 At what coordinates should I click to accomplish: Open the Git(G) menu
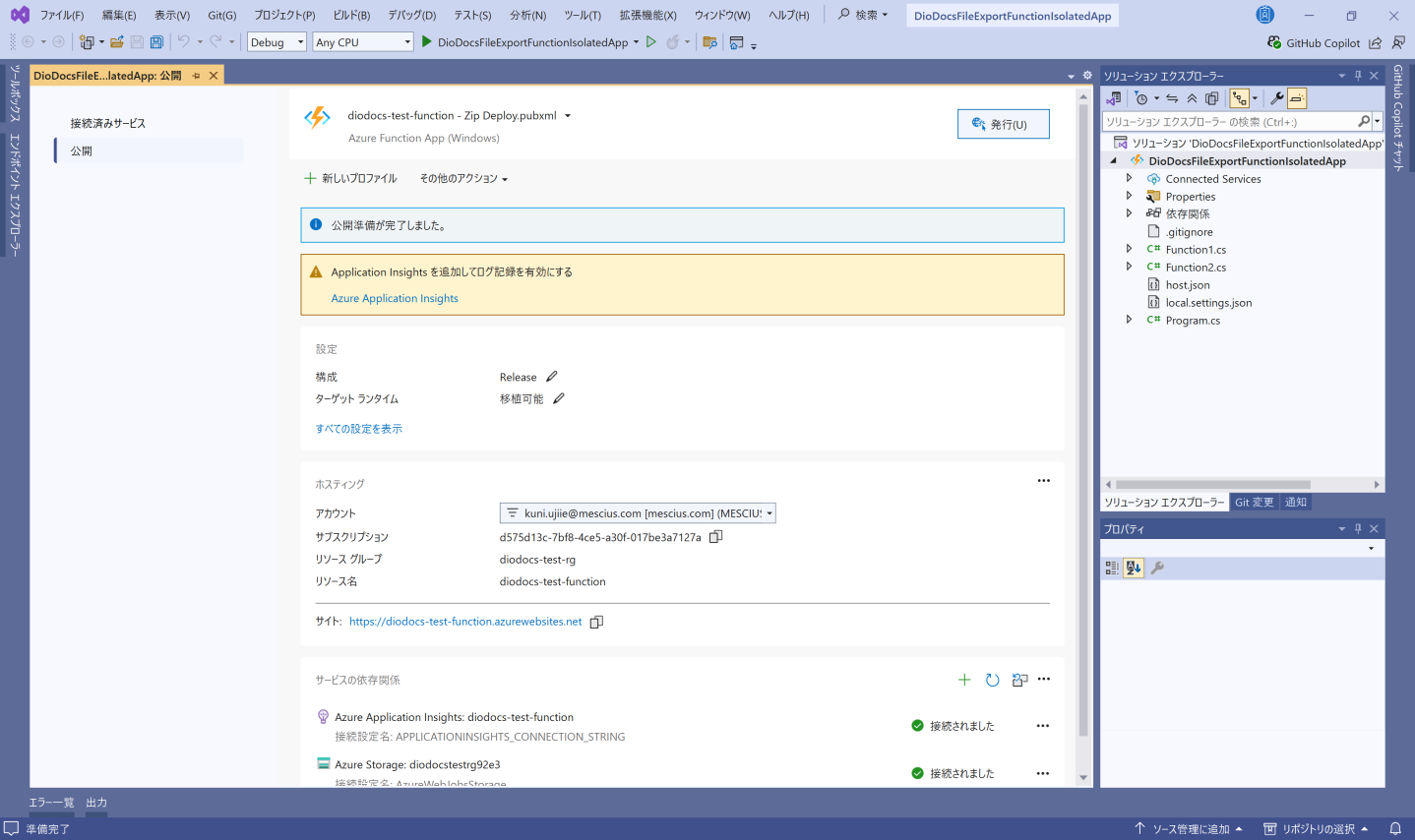pyautogui.click(x=222, y=16)
